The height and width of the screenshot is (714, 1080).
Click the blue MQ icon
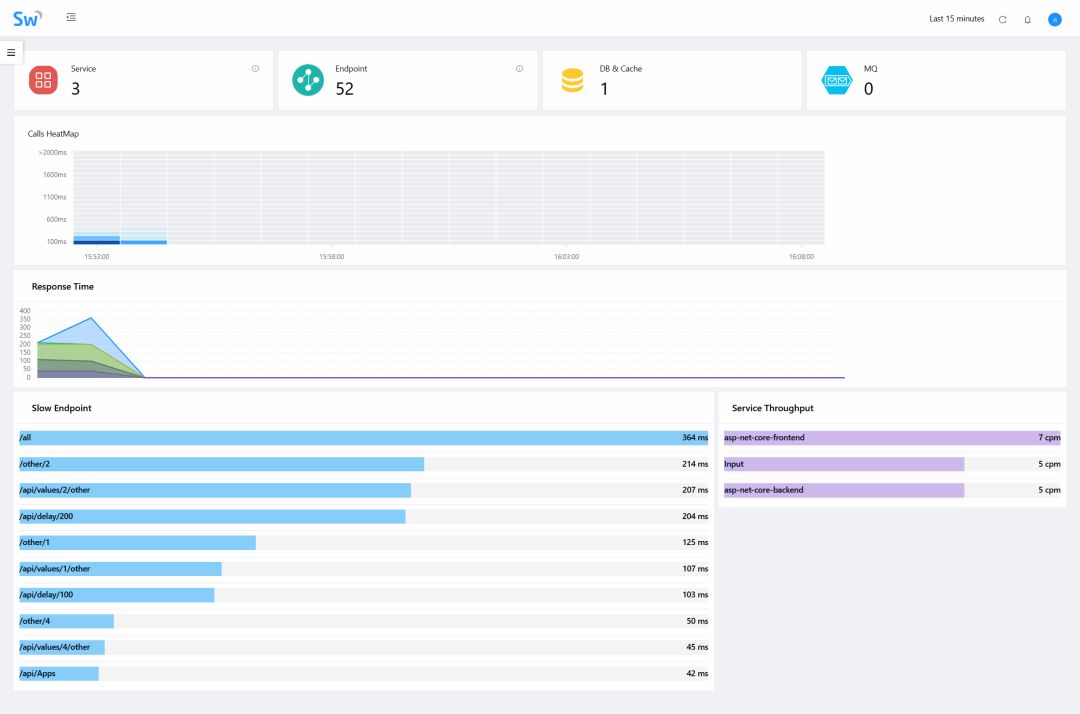(x=836, y=80)
